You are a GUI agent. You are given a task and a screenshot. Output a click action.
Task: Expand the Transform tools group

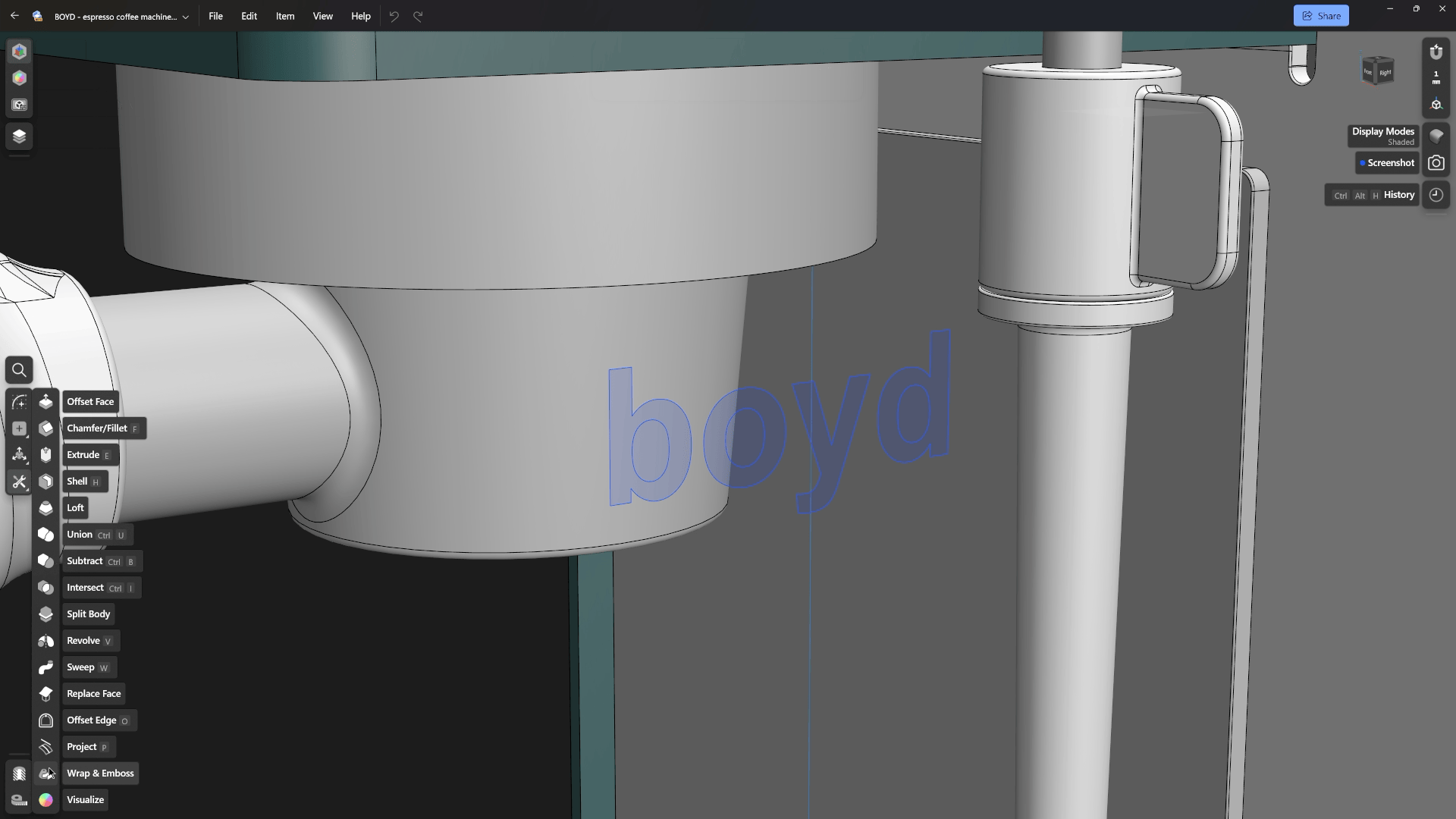coord(19,455)
